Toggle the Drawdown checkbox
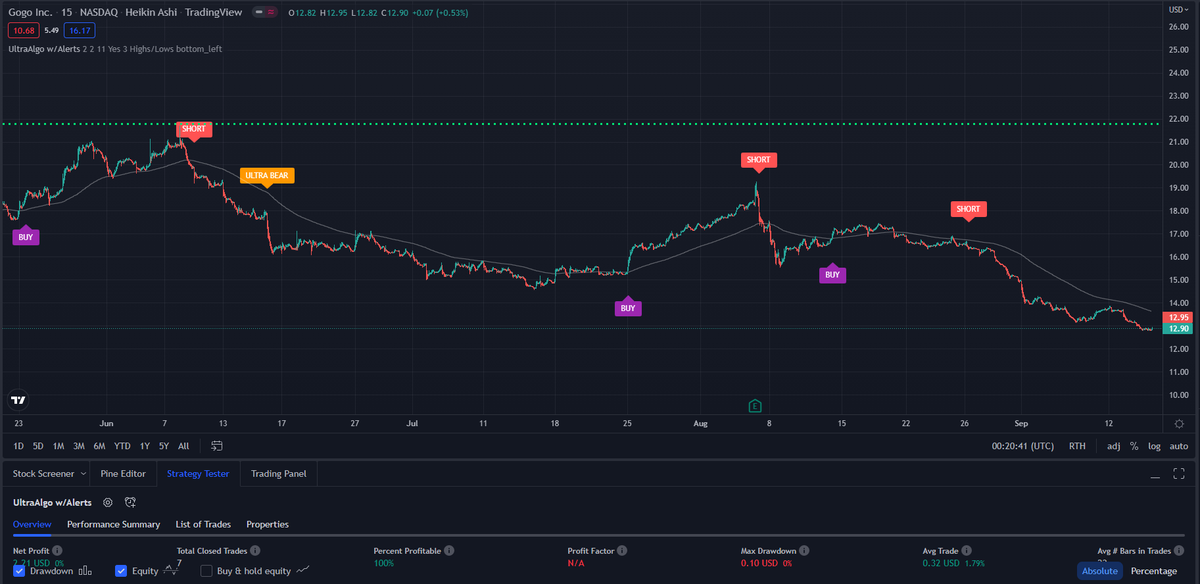Screen dimensions: 1200x584 point(20,571)
